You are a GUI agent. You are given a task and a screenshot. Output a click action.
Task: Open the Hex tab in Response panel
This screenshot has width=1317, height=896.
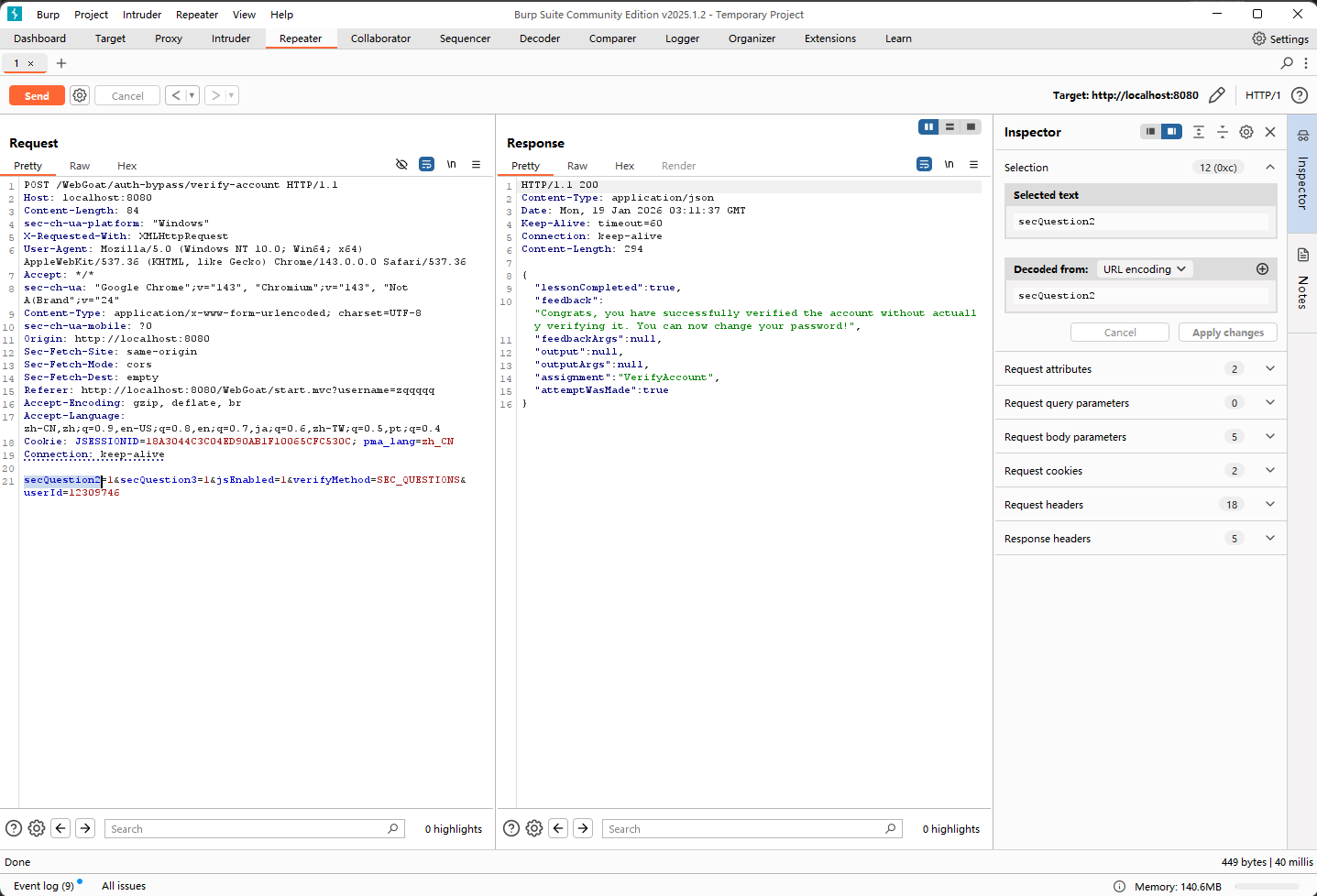(624, 166)
